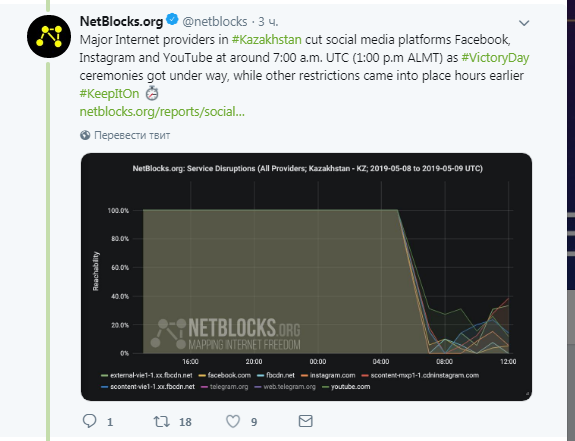Open the NetBlocks profile avatar

tap(49, 36)
